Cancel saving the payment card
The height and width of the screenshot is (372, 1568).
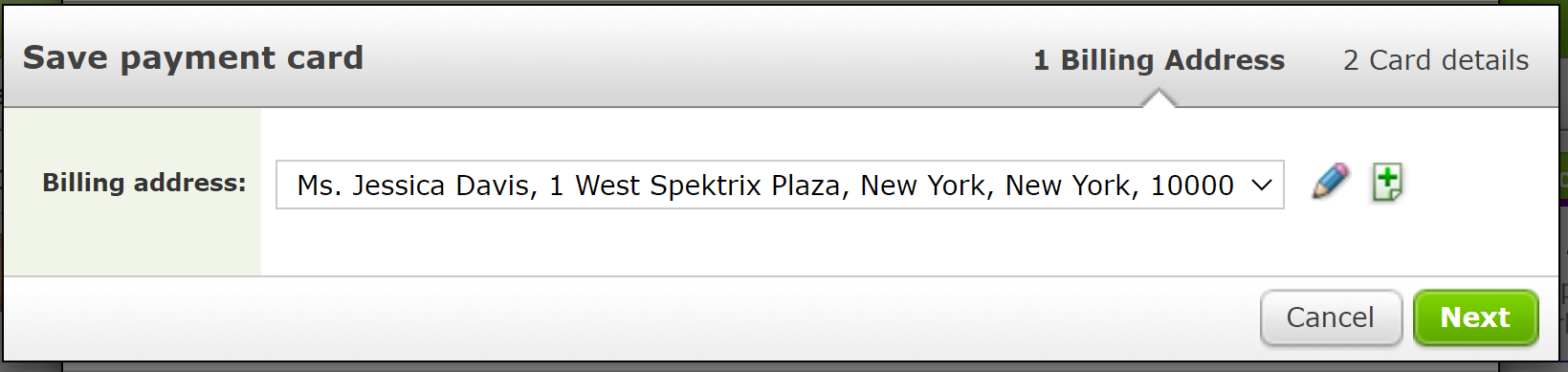(x=1331, y=317)
